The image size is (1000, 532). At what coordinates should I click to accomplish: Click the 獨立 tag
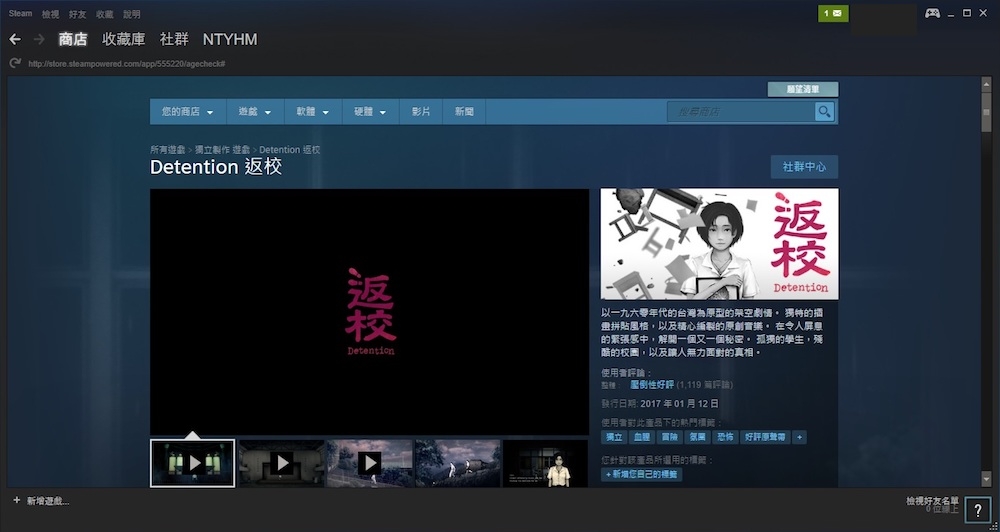click(614, 438)
